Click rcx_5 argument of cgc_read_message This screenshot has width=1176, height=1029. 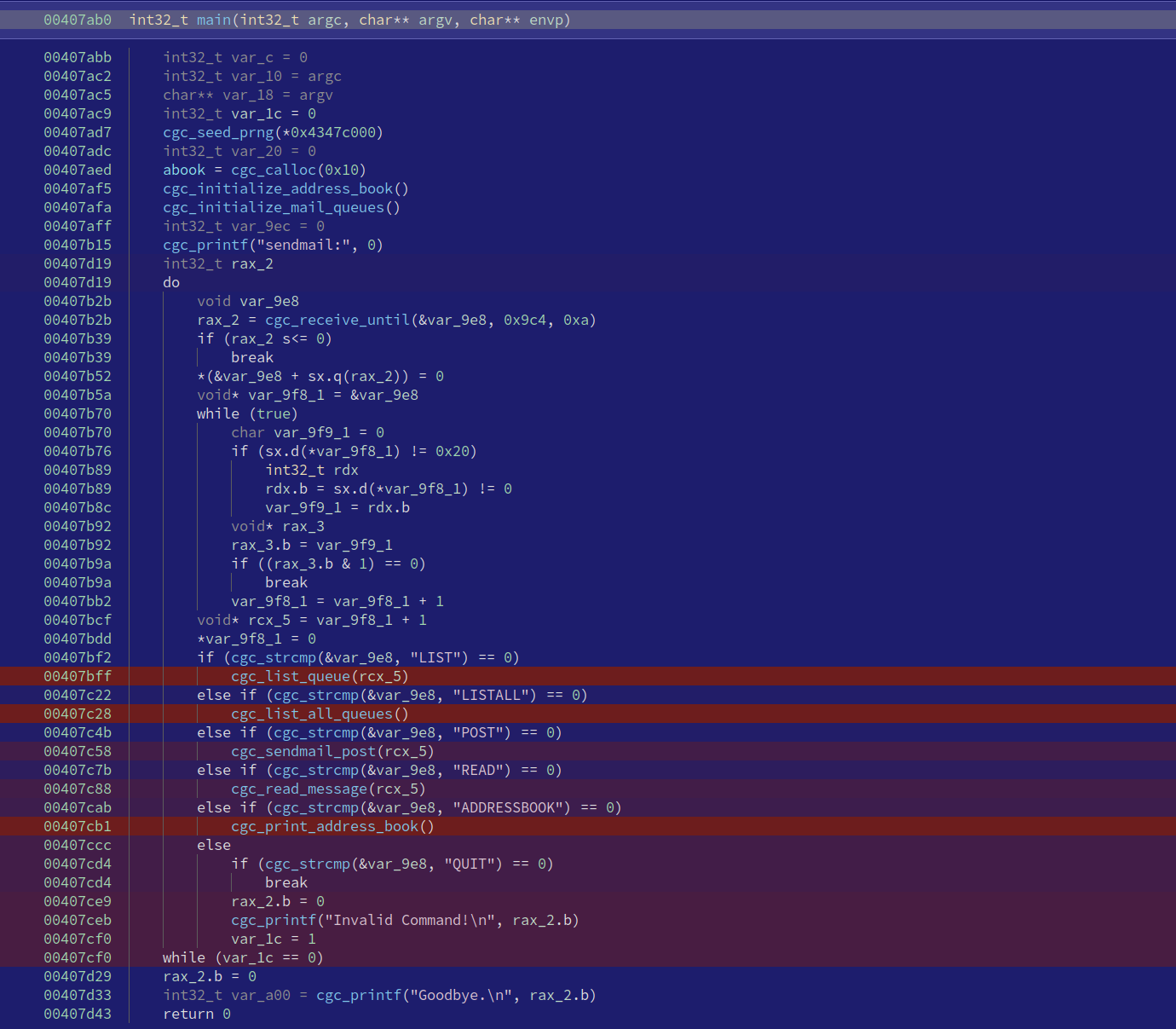click(x=397, y=789)
